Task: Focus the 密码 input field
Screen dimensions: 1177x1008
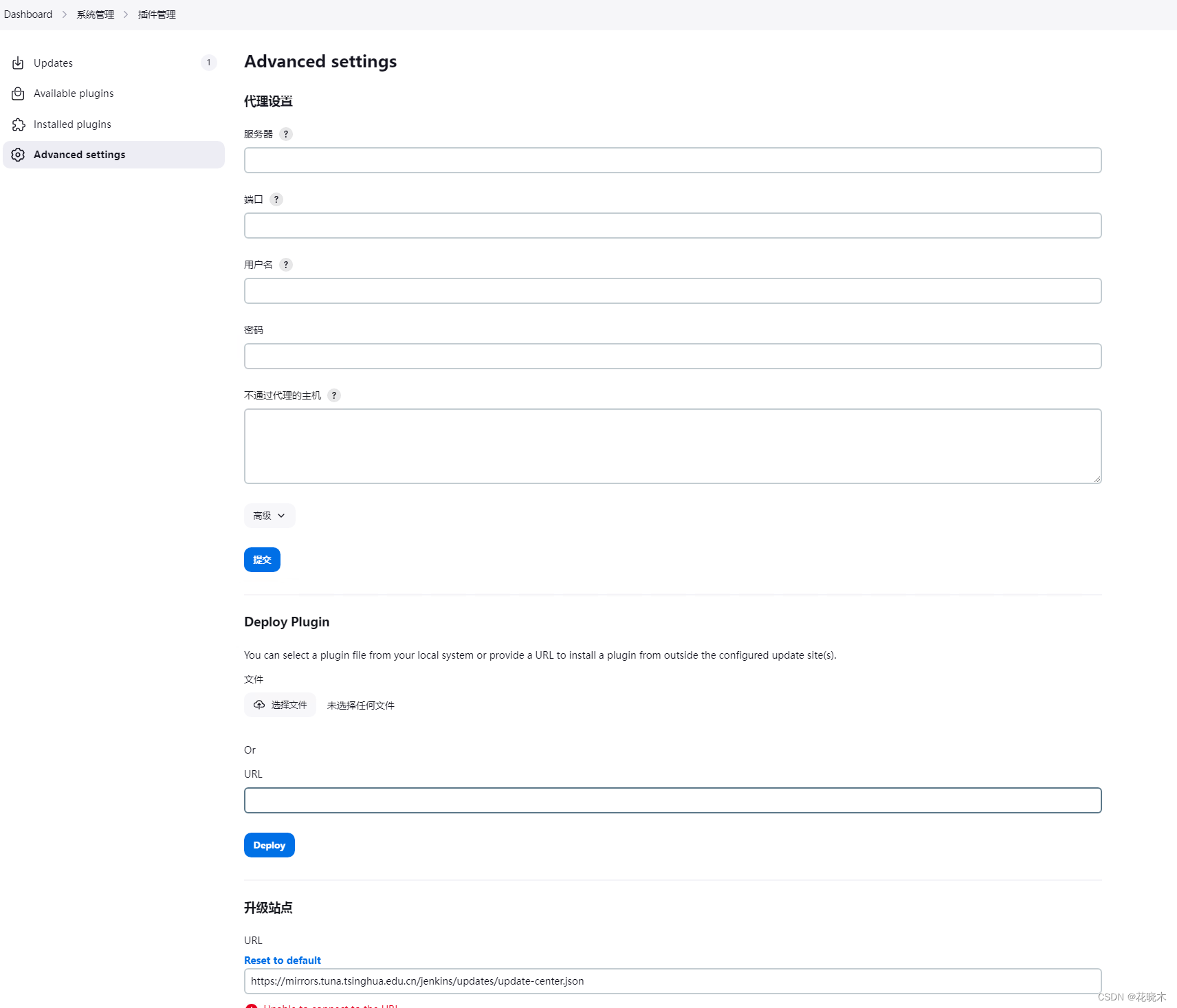Action: point(672,356)
